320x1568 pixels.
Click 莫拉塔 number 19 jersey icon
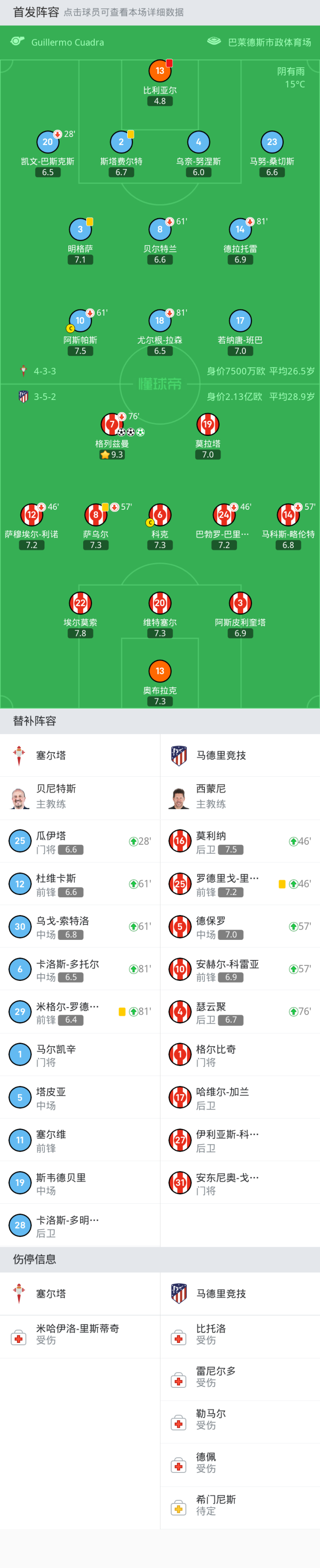point(208,423)
